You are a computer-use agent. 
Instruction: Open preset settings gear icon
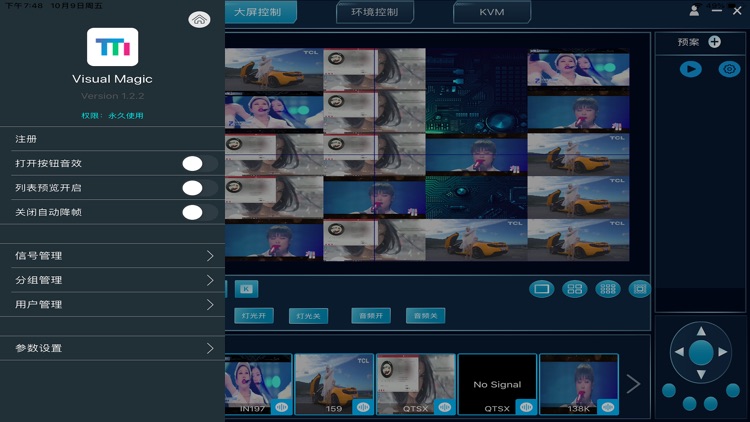pyautogui.click(x=729, y=69)
